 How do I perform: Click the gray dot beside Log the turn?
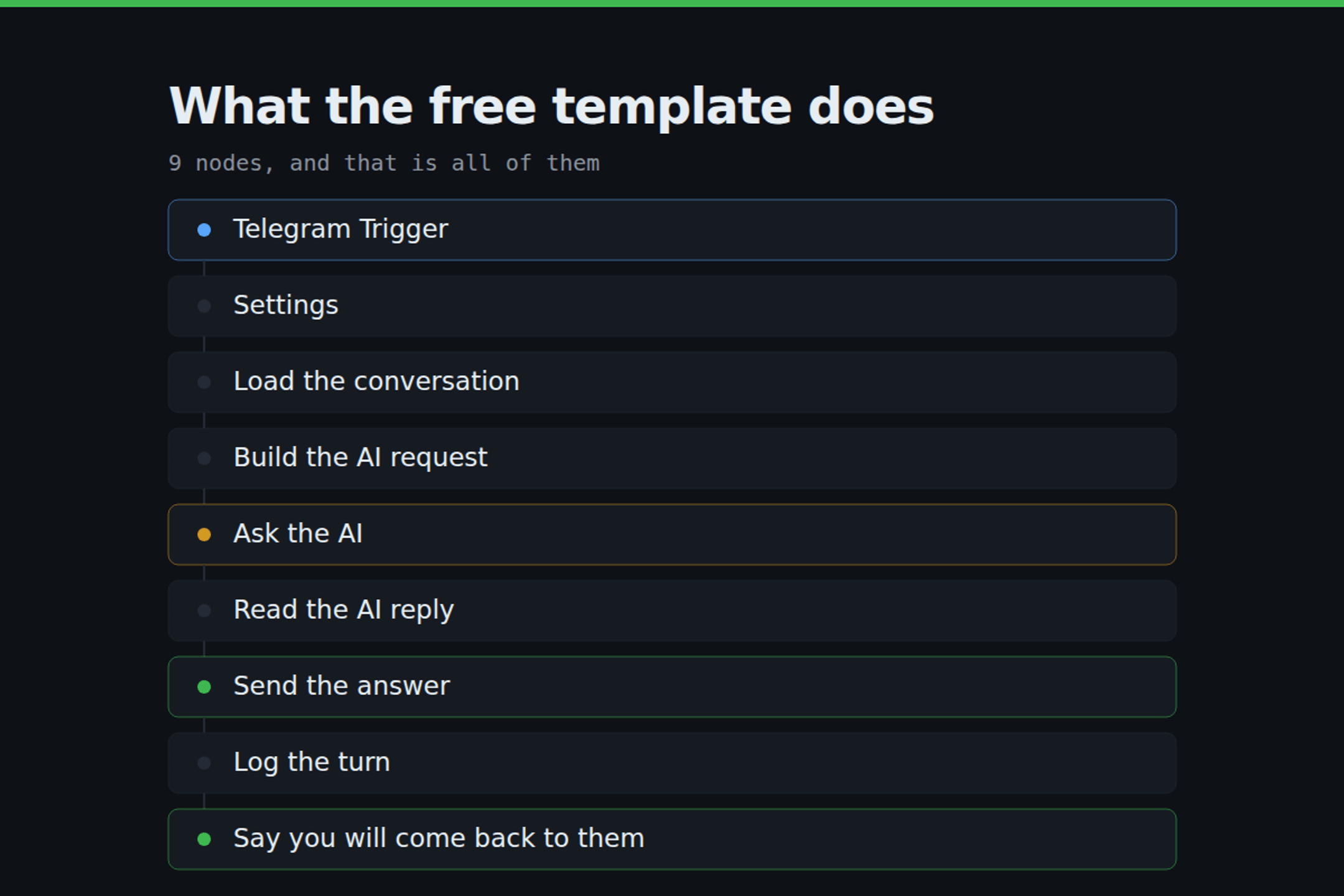(x=204, y=763)
